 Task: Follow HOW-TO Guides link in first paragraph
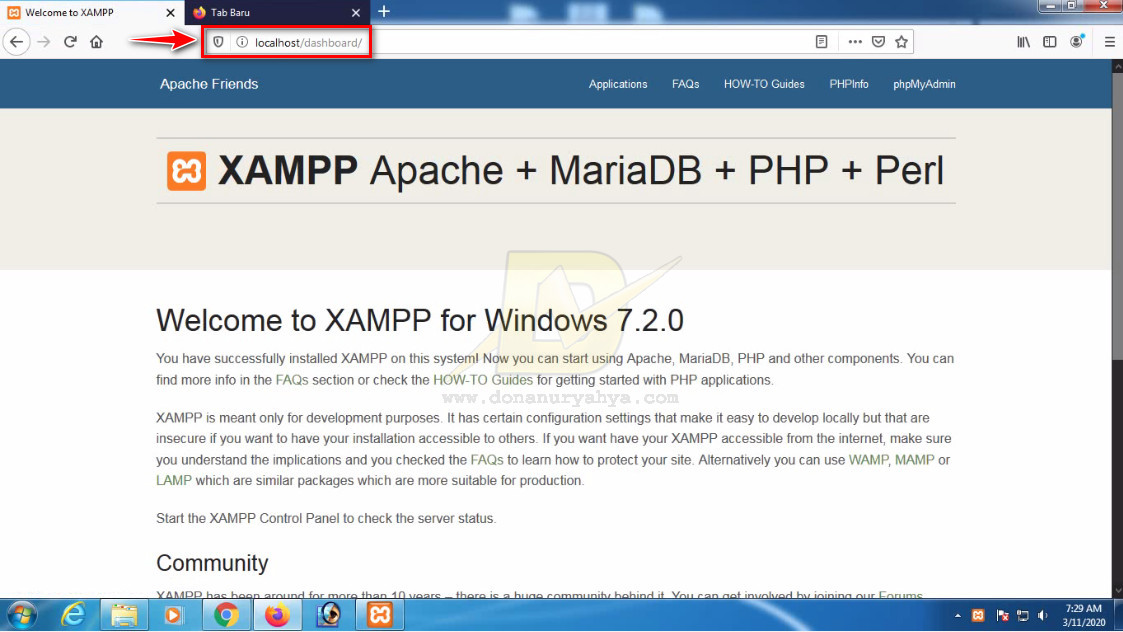click(483, 380)
